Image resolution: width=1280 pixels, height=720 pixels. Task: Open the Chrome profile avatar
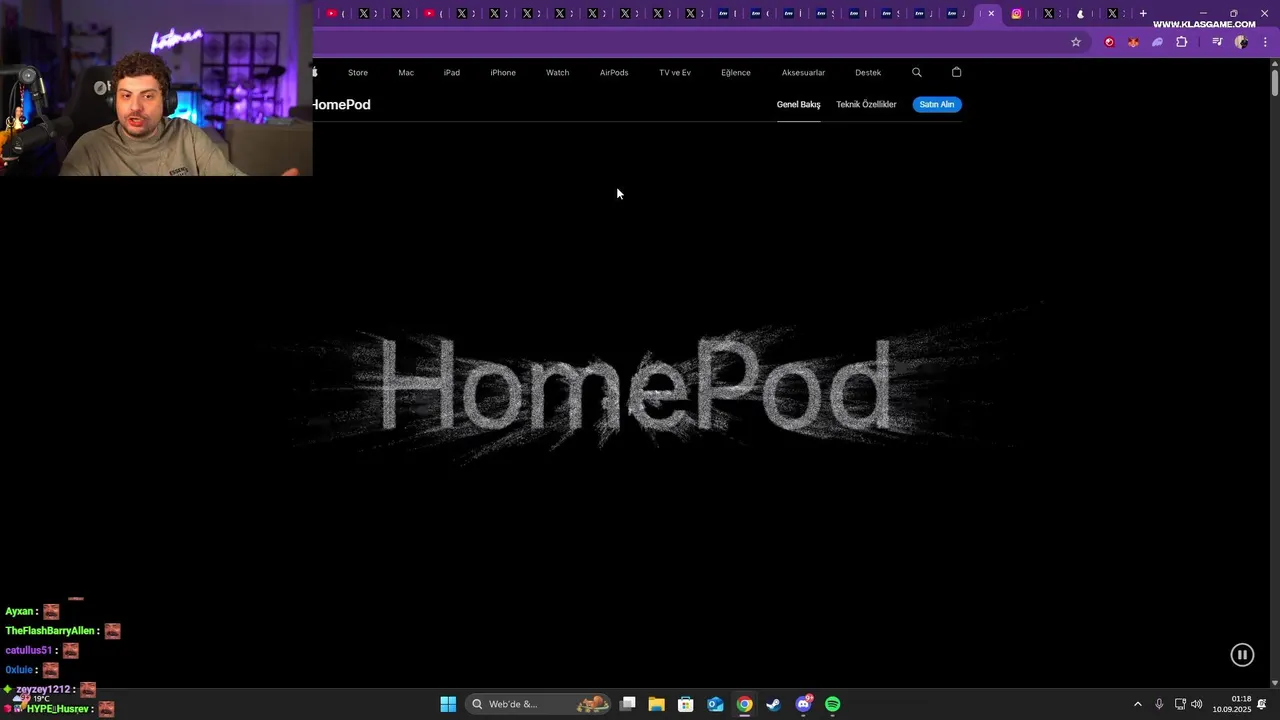pos(1241,42)
